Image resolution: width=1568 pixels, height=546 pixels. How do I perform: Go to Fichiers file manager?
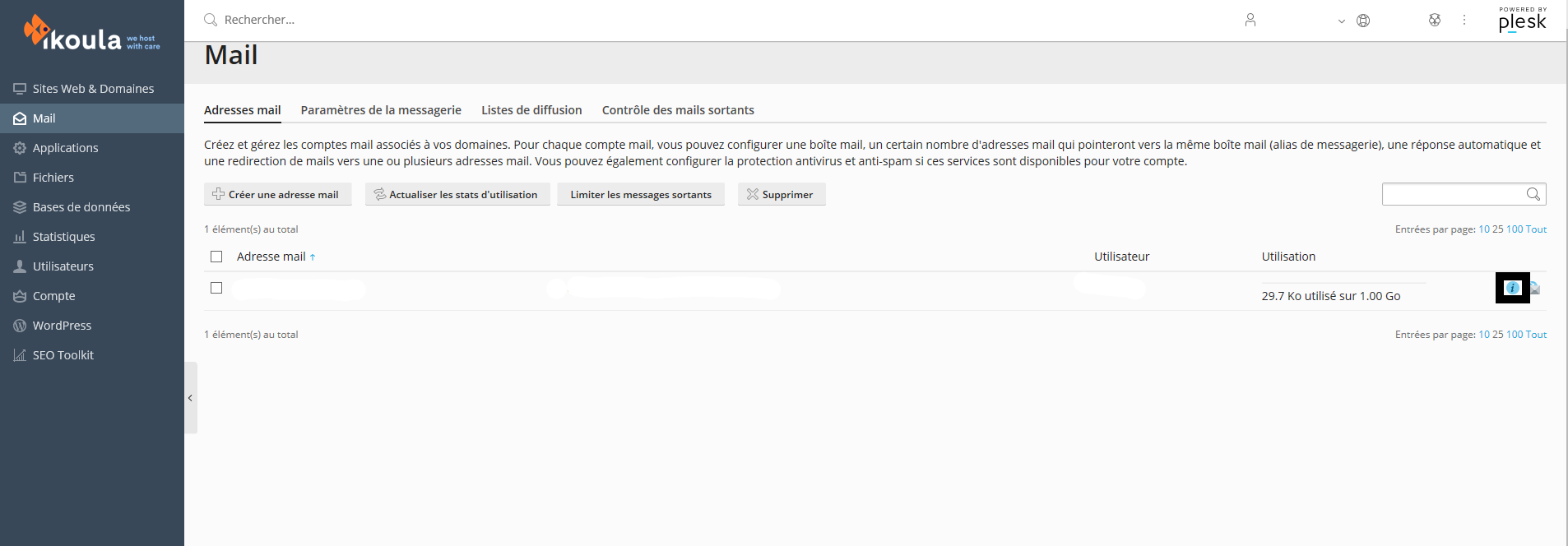[92, 178]
